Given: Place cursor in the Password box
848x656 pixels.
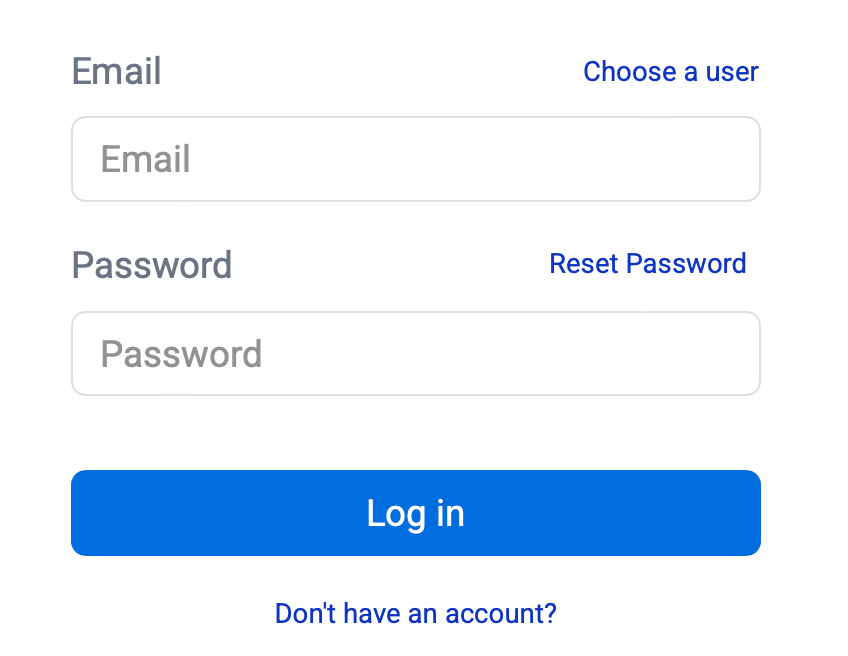Looking at the screenshot, I should point(415,354).
